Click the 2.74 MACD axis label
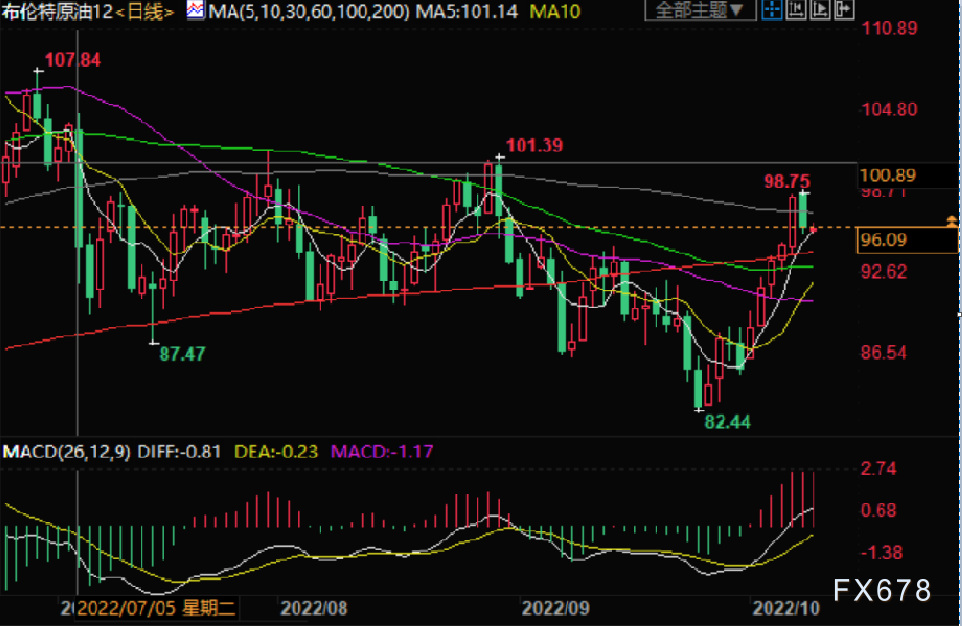The width and height of the screenshot is (962, 626). coord(879,469)
